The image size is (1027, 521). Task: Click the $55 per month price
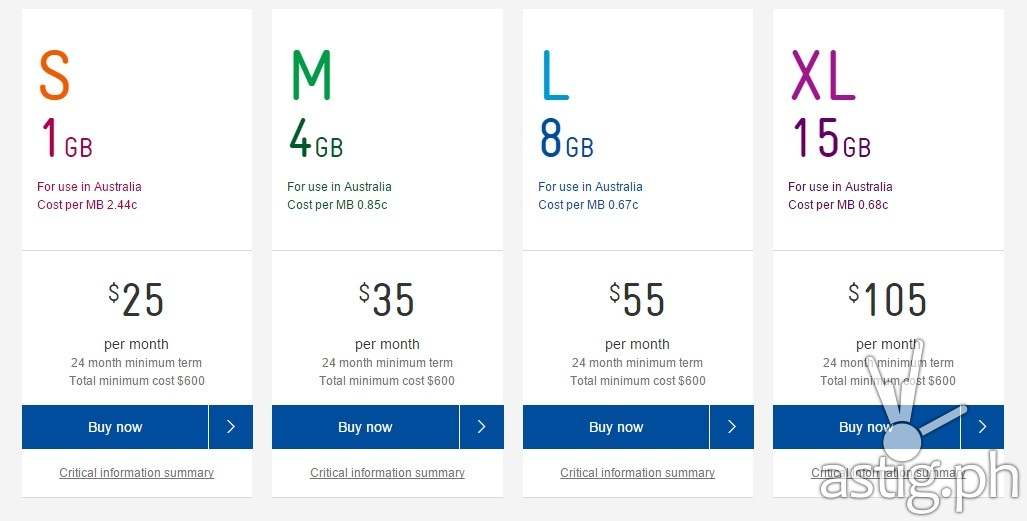[x=637, y=299]
